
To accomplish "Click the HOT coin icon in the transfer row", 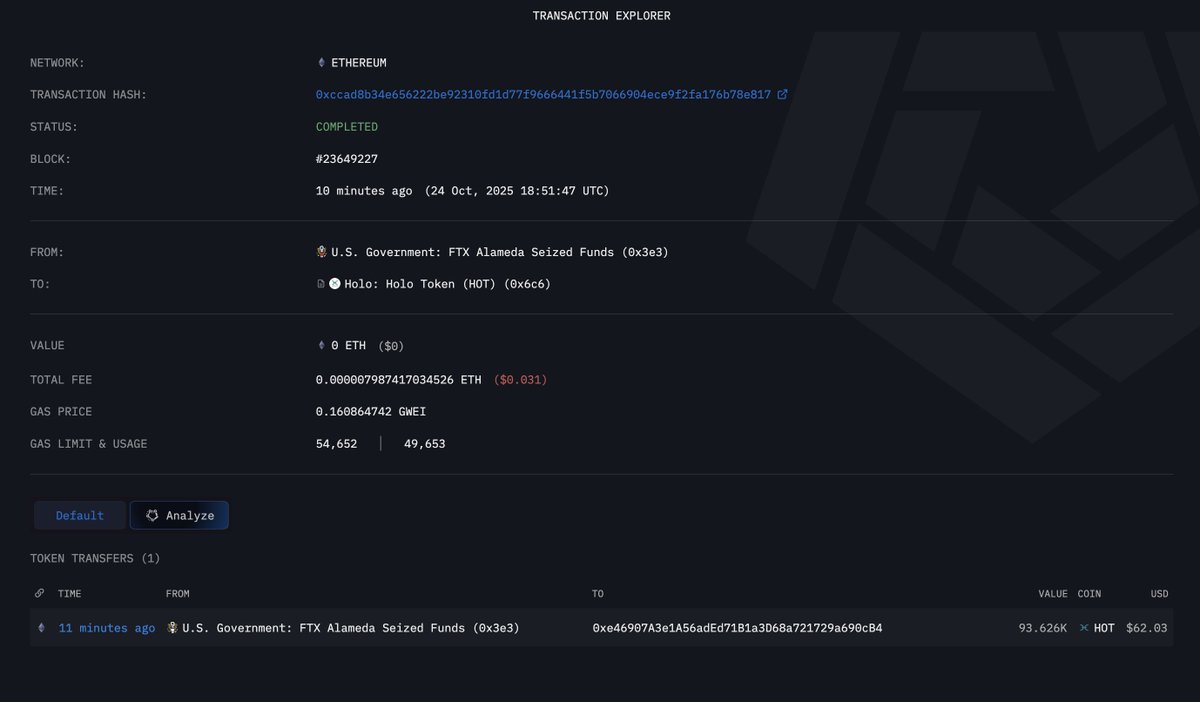I will pos(1084,628).
